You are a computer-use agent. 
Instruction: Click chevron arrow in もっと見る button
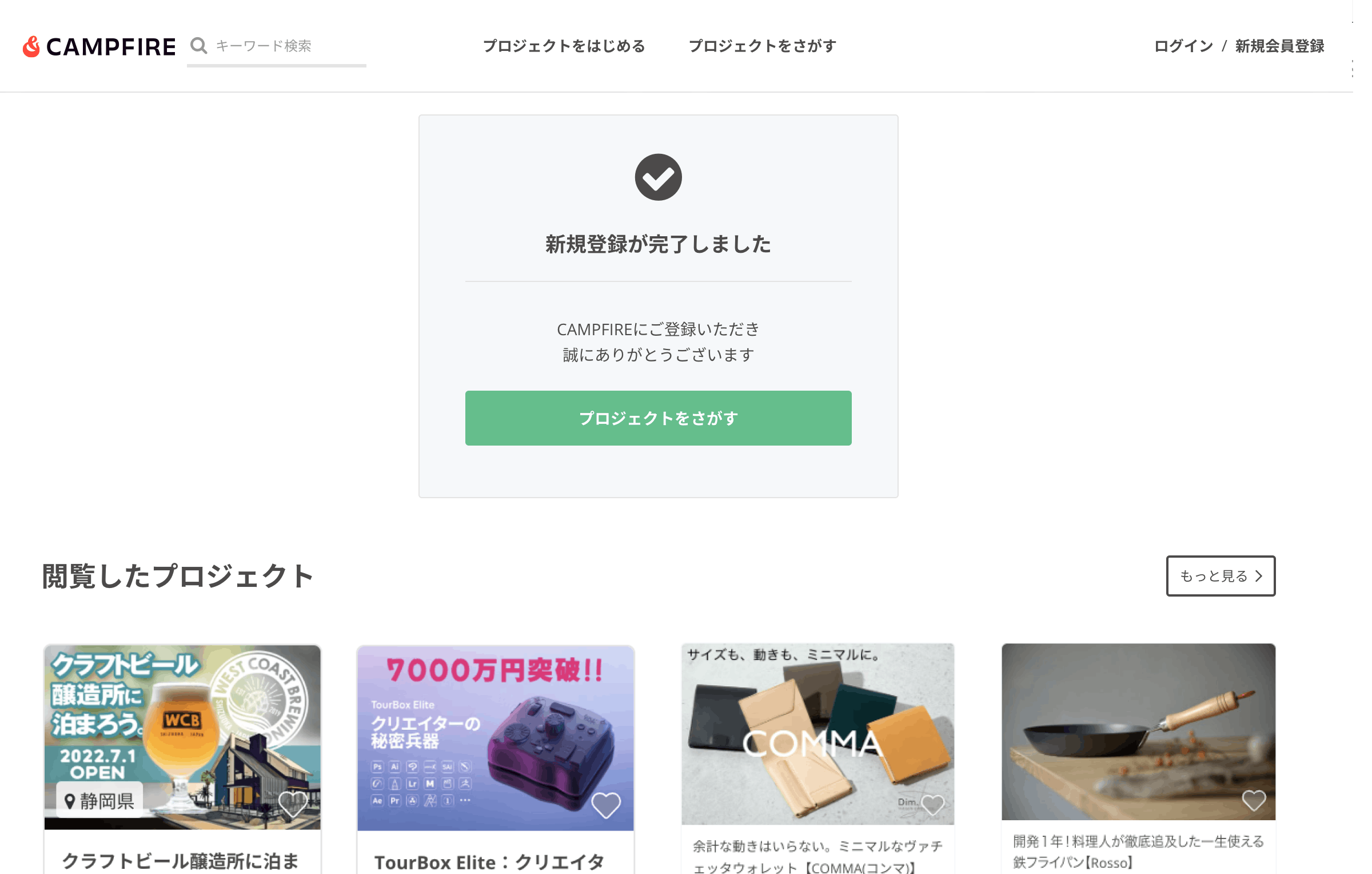(x=1259, y=576)
